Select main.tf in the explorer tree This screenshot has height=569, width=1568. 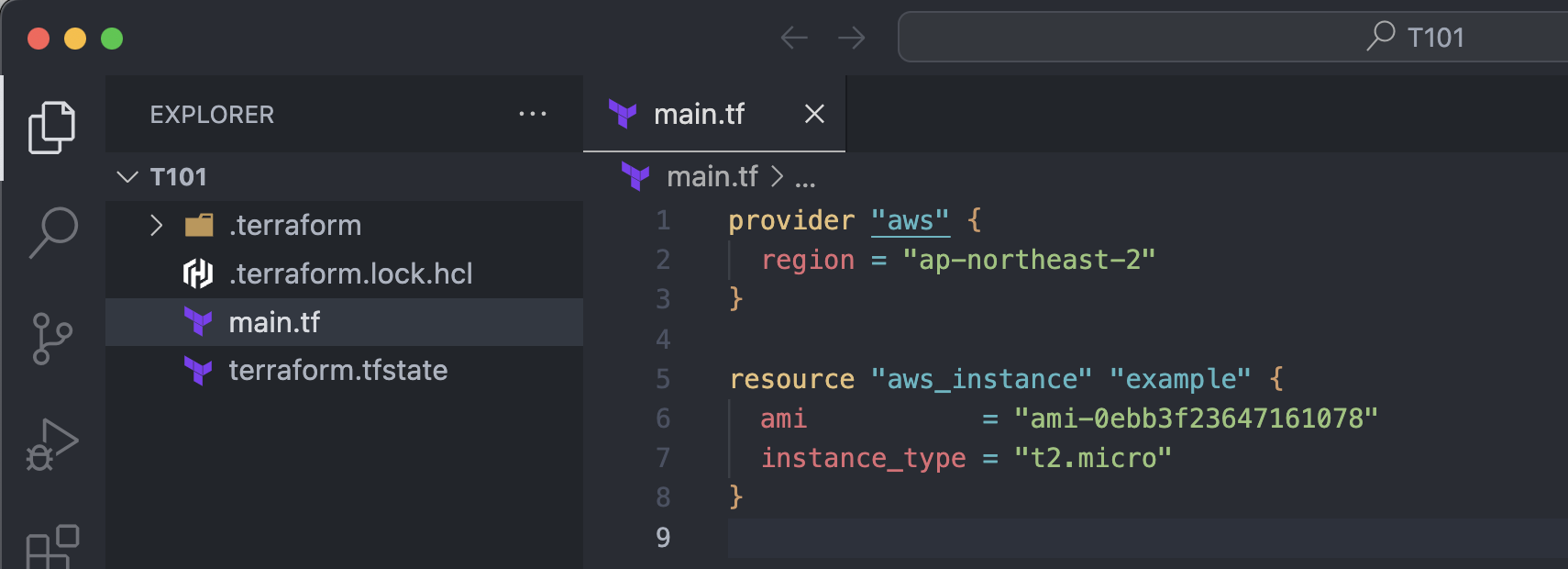tap(344, 322)
